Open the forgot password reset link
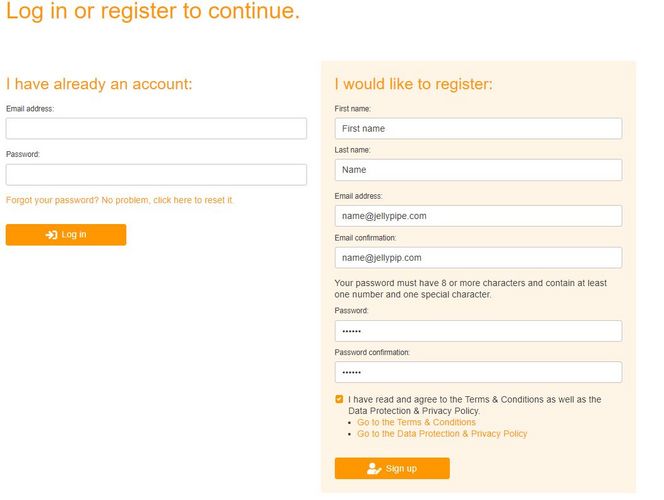664x500 pixels. [x=120, y=200]
